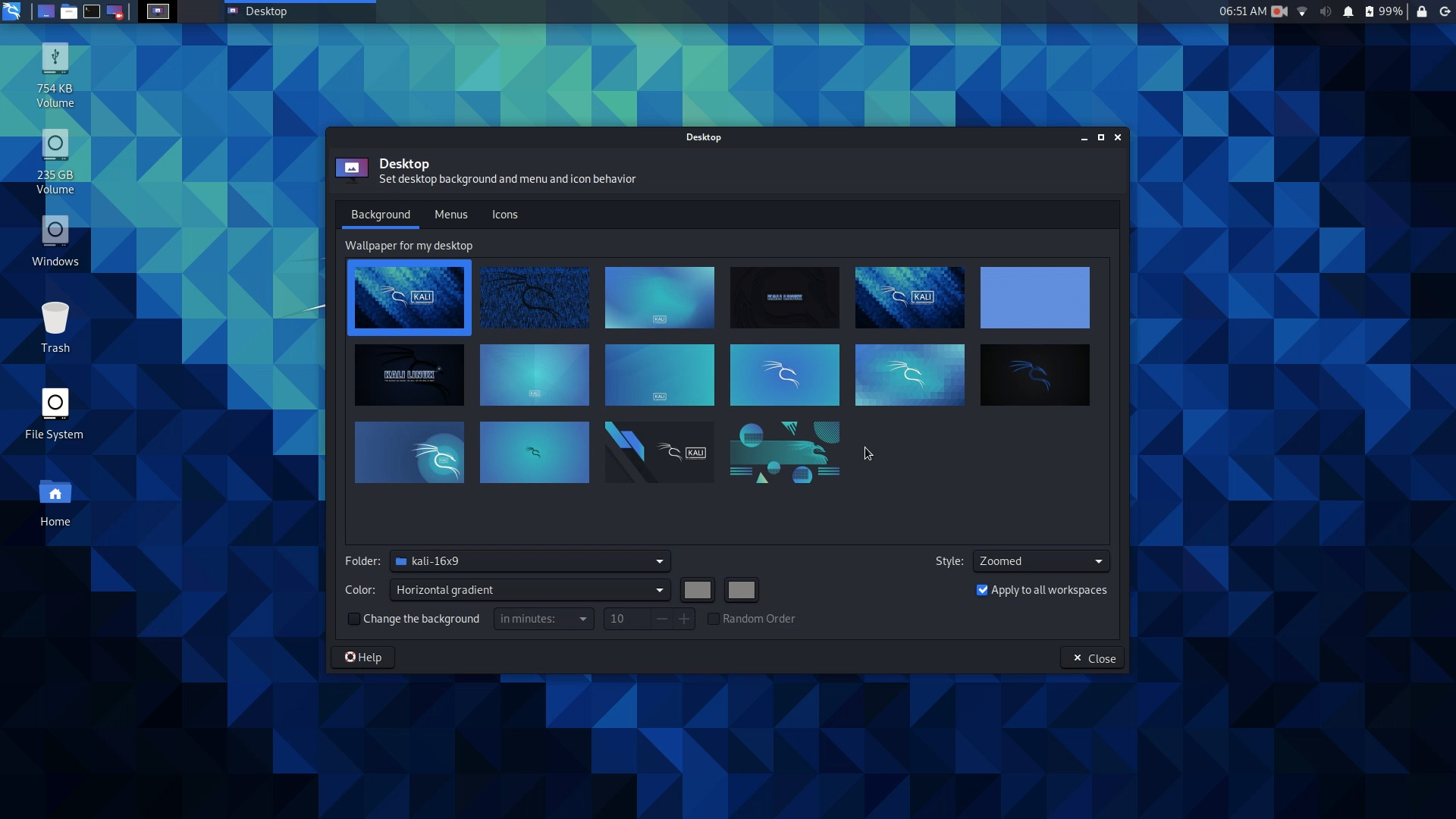Viewport: 1456px width, 819px height.
Task: Switch to the Background tab
Action: (x=381, y=215)
